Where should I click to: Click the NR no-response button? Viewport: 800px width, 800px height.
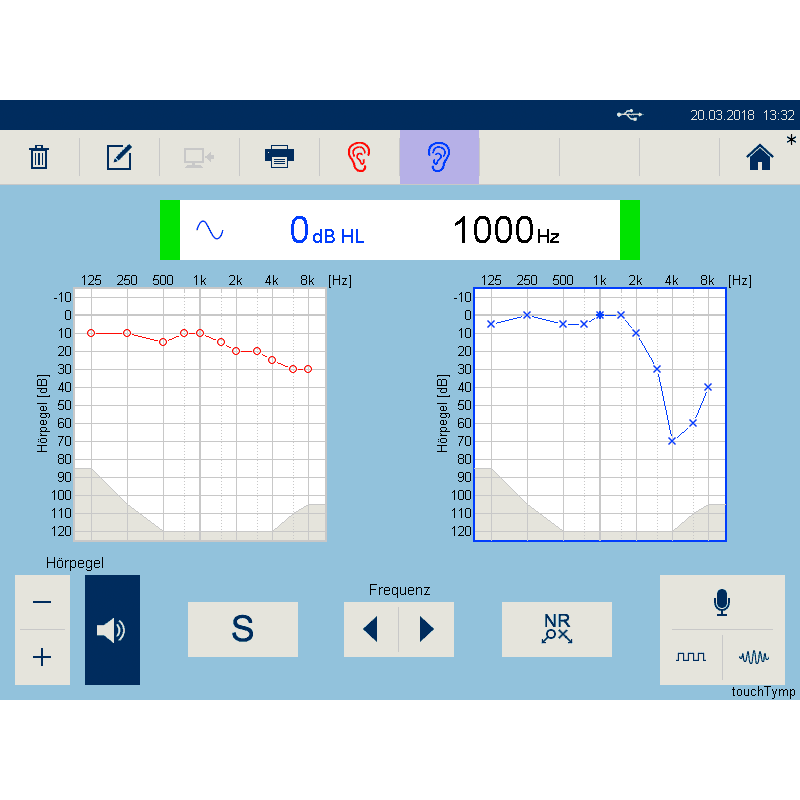pos(556,629)
